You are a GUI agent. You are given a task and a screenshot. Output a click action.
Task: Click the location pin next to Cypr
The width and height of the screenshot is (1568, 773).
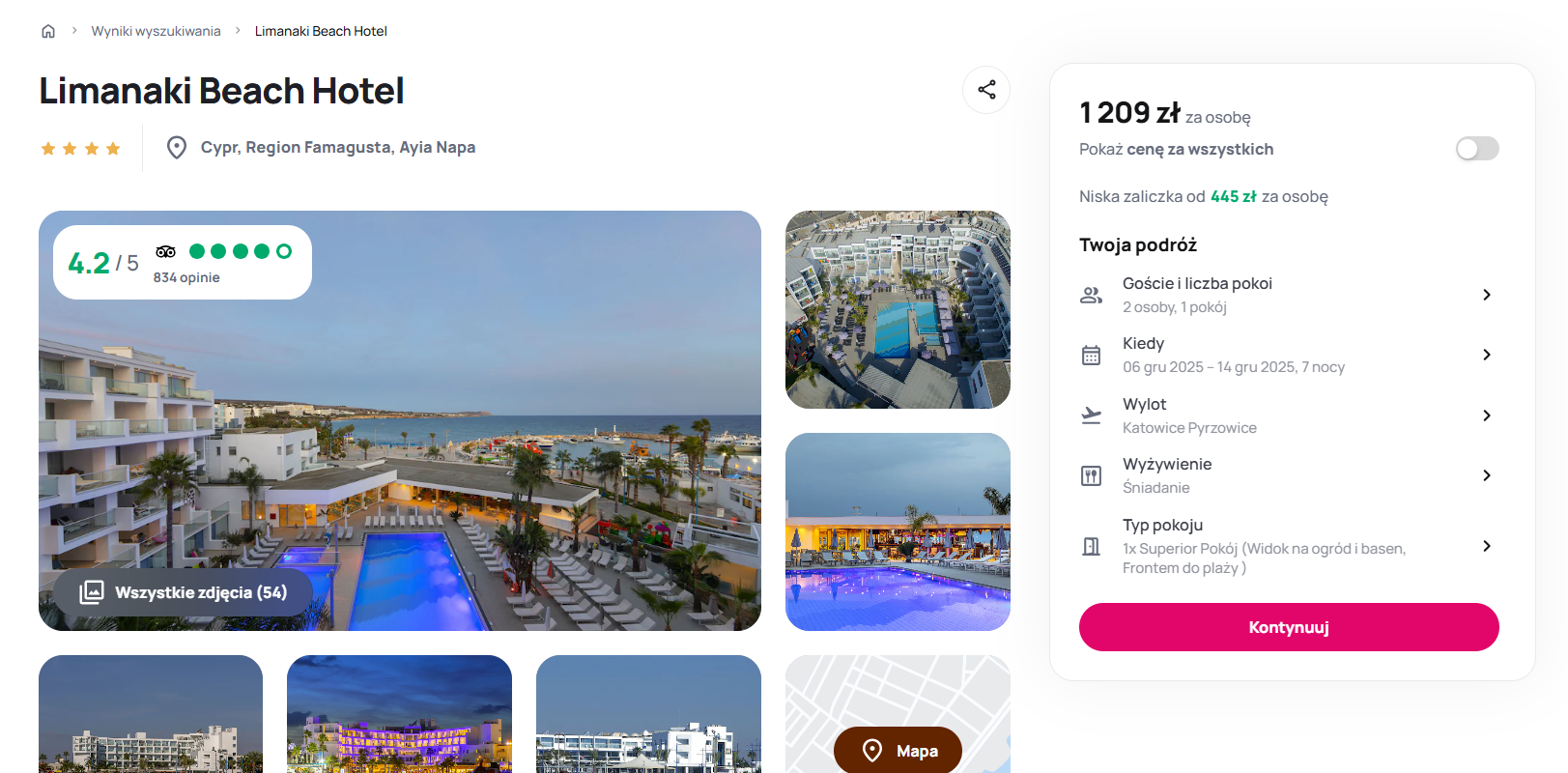[177, 148]
